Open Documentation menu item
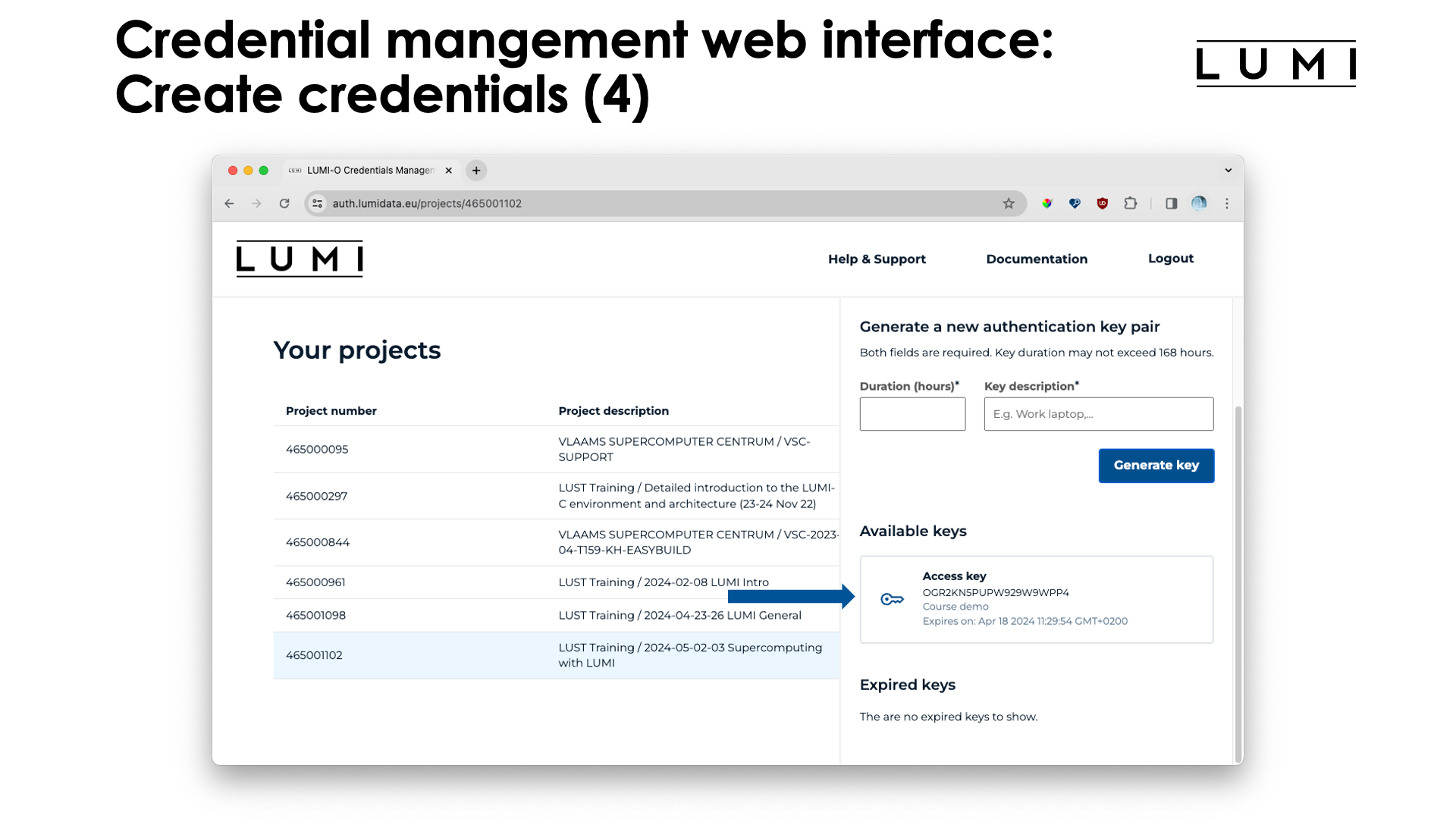Screen dimensions: 1456x819 click(x=1037, y=258)
